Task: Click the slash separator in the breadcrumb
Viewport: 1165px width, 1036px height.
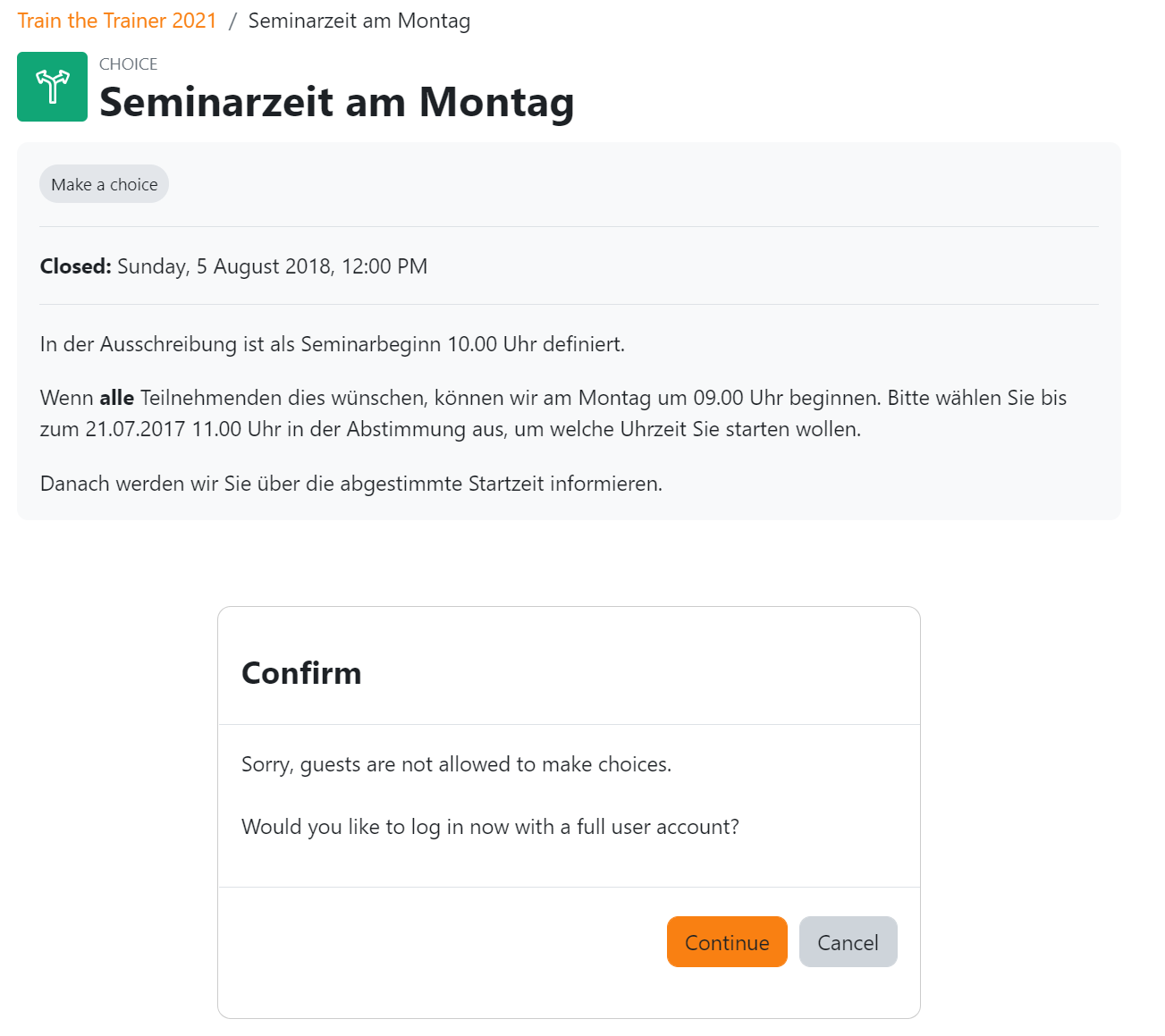Action: (232, 21)
